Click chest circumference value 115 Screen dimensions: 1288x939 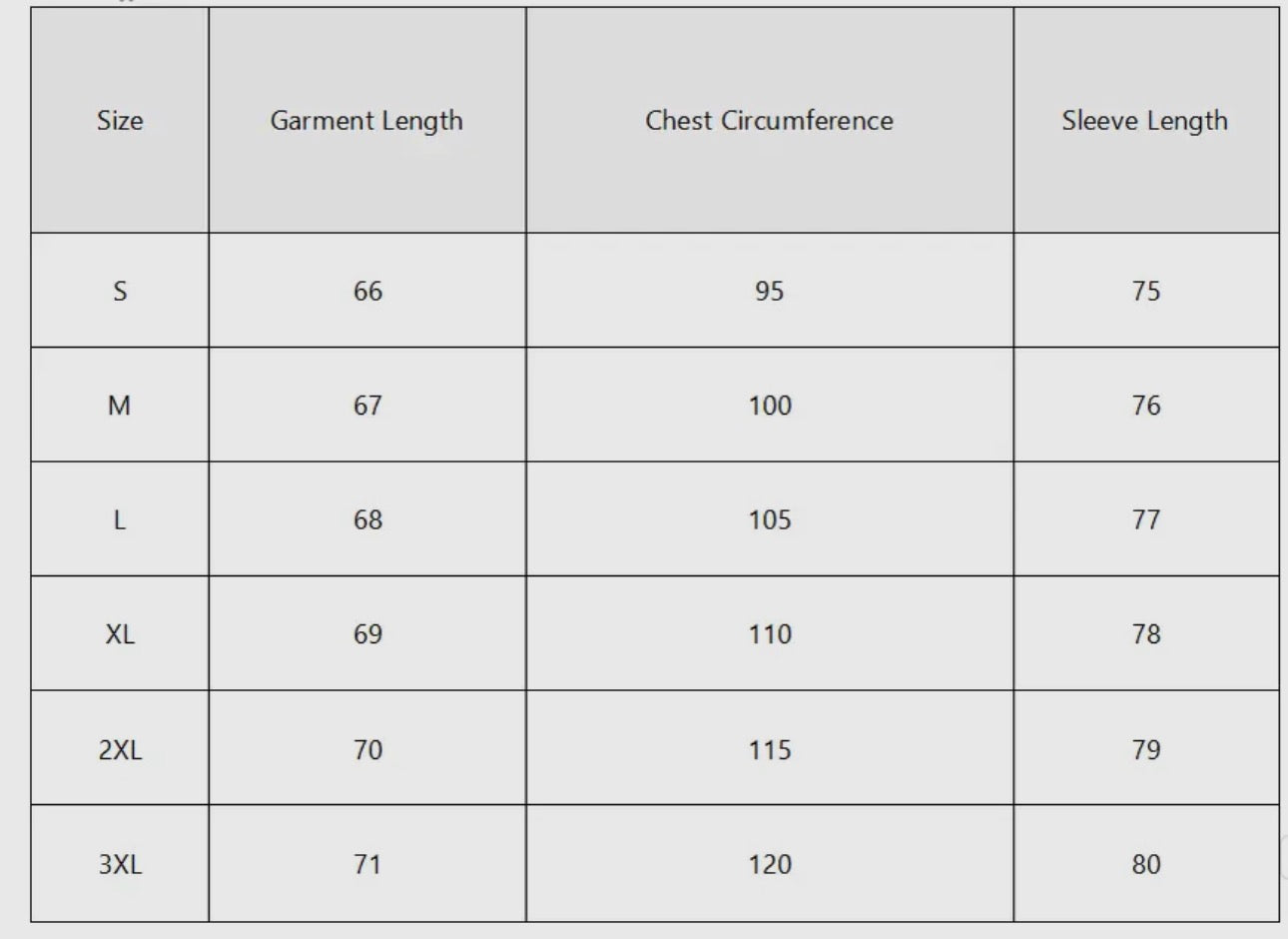tap(769, 749)
